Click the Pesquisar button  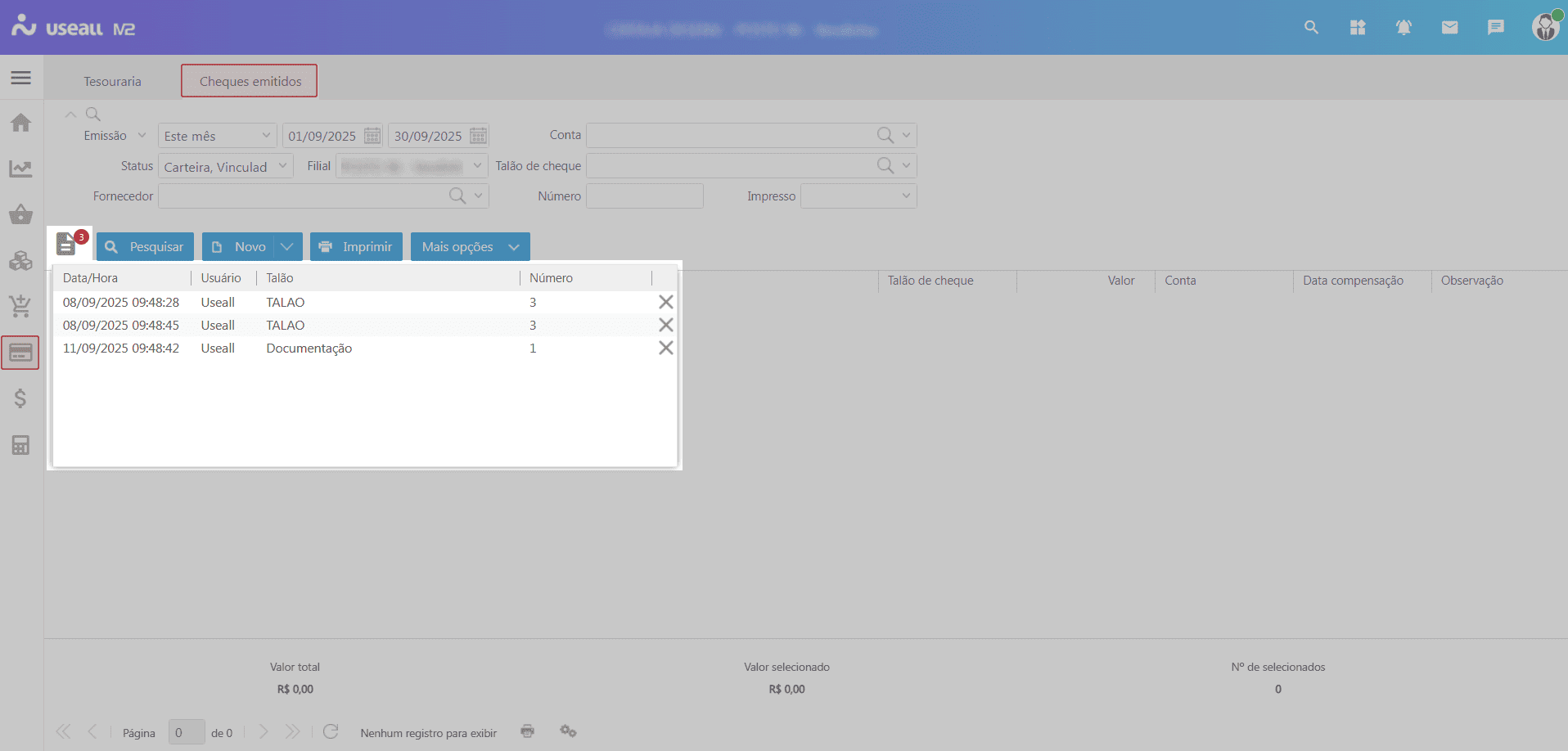pyautogui.click(x=145, y=247)
